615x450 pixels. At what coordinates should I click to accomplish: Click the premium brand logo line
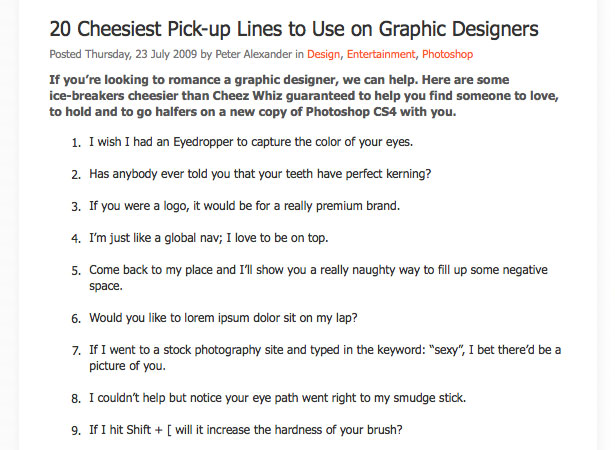244,206
